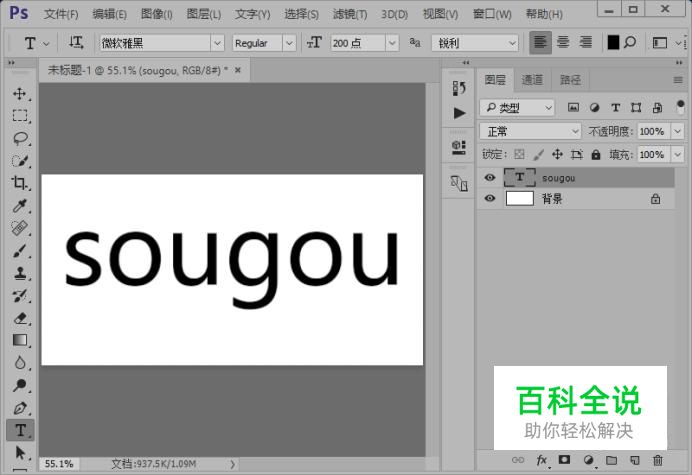Image resolution: width=692 pixels, height=475 pixels.
Task: Select the History Brush tool
Action: (19, 295)
